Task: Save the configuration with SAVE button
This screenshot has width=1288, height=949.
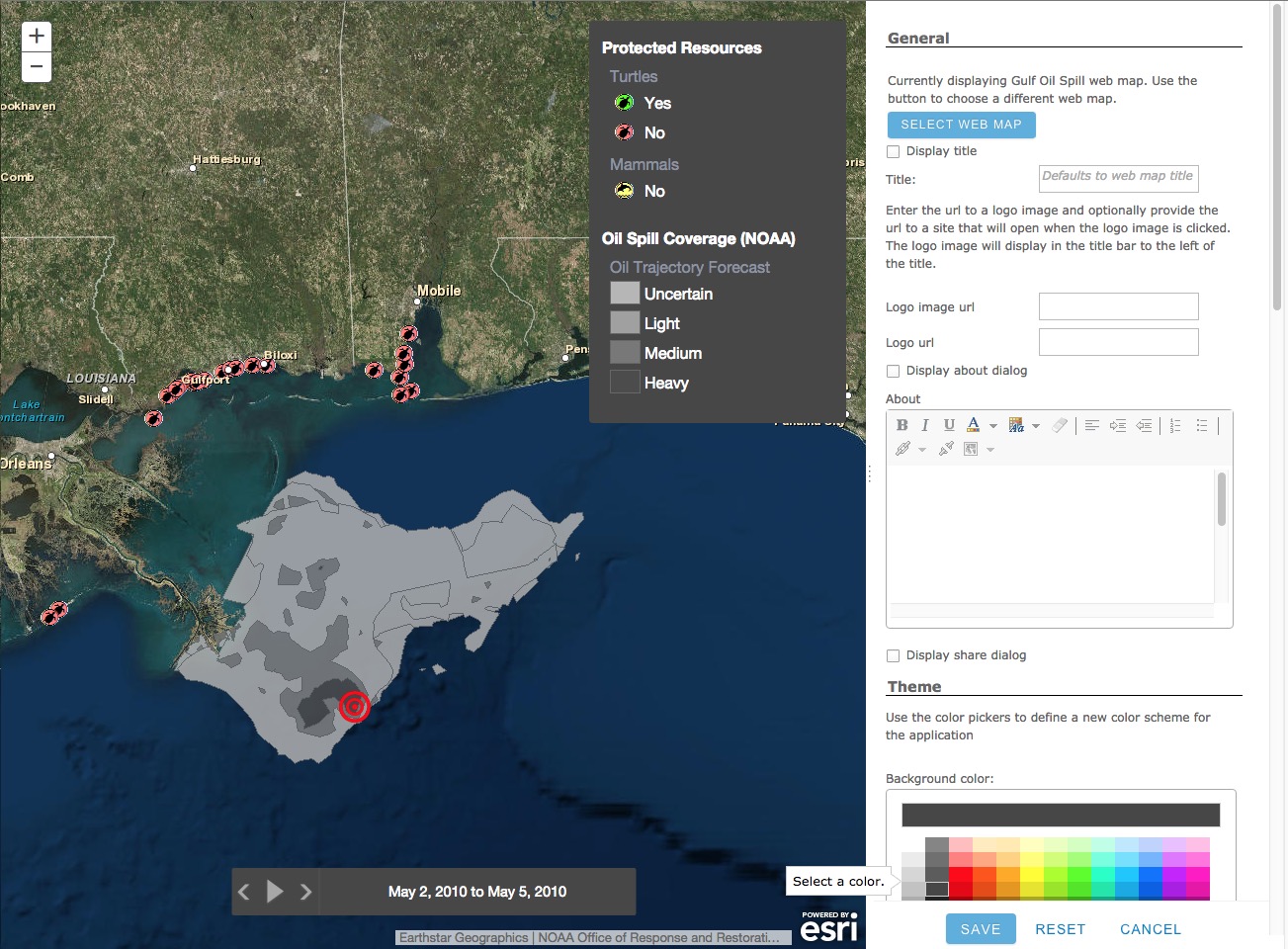Action: tap(980, 929)
